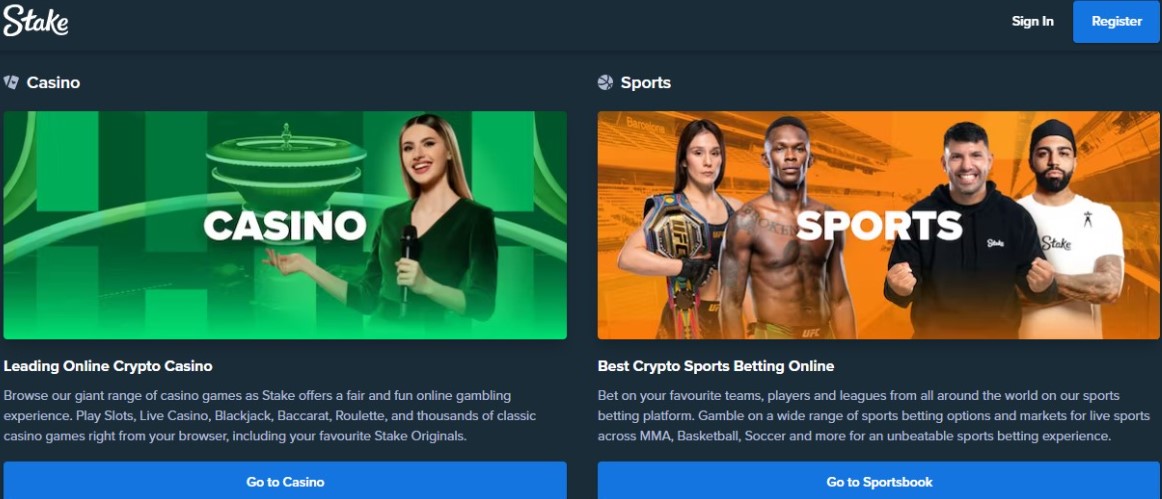Click the roulette wheel graphic in Casino banner
Screen dimensions: 1162x499
click(286, 167)
